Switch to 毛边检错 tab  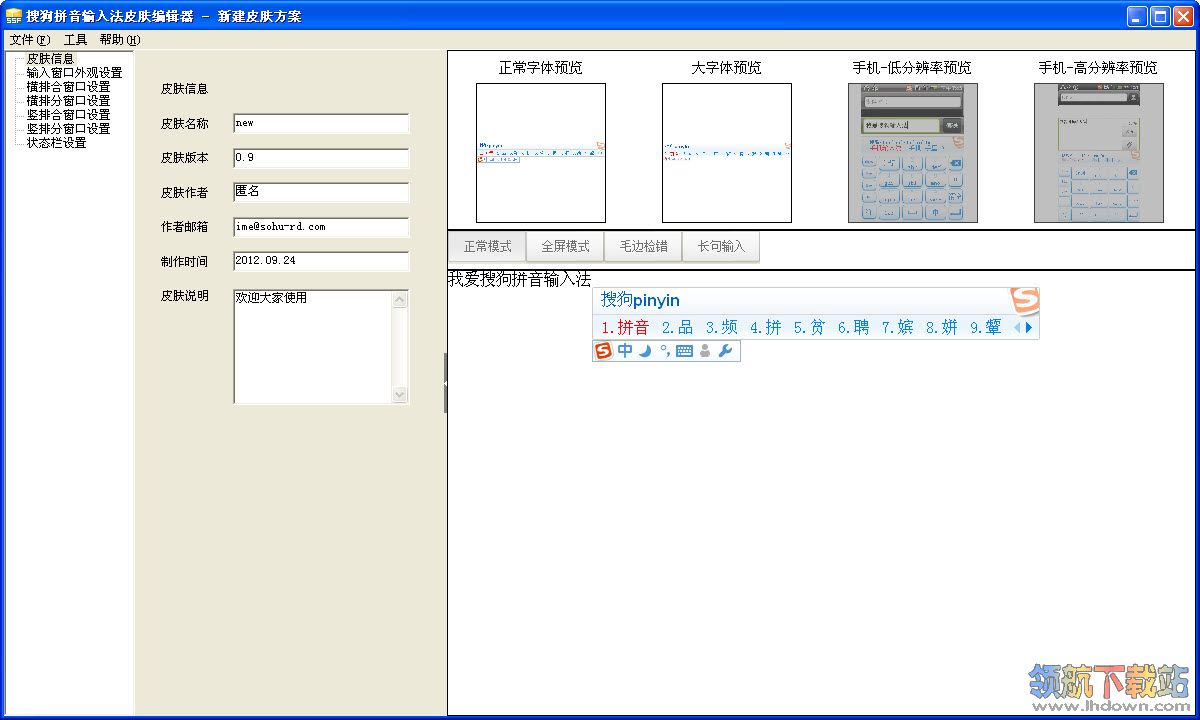click(x=643, y=246)
